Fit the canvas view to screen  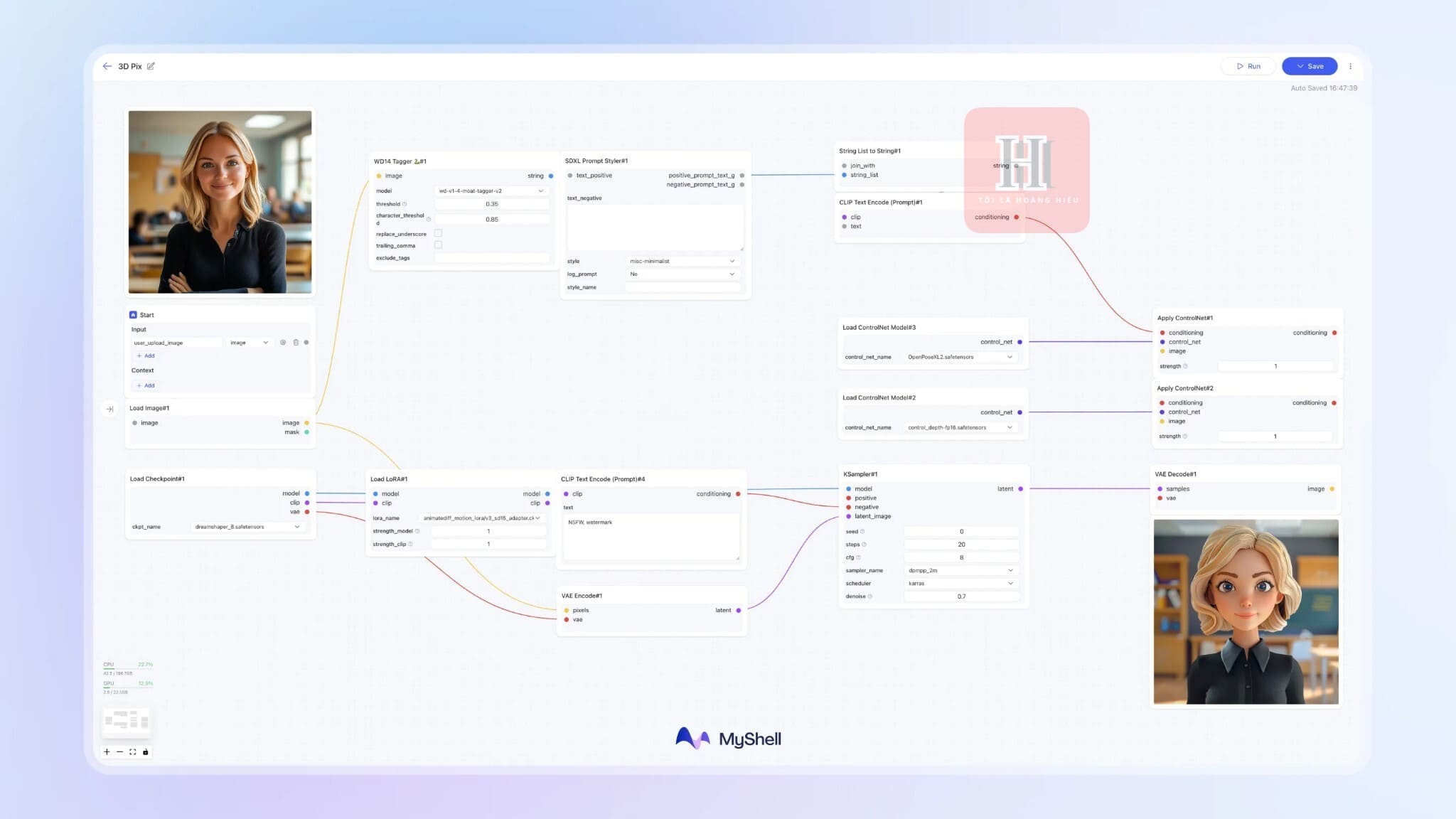(x=132, y=751)
